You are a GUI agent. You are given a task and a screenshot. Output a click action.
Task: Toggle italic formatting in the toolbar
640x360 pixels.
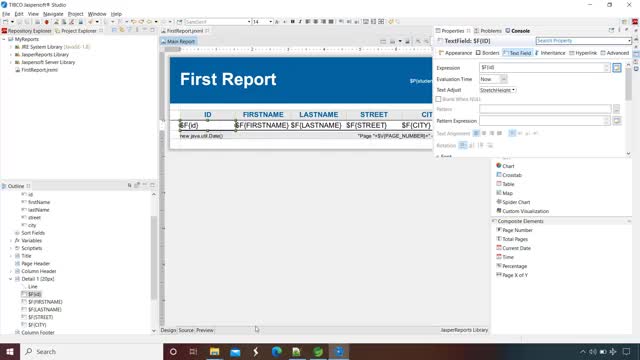(300, 22)
